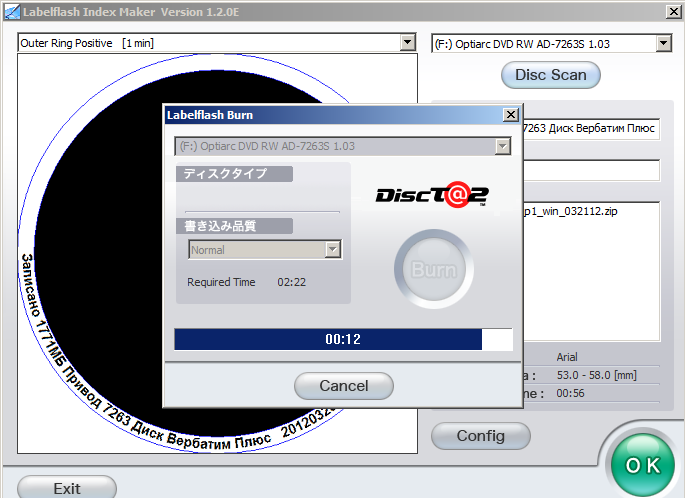Click the 53.0 - 58.0 [mm] area value
This screenshot has width=685, height=498.
click(x=596, y=375)
